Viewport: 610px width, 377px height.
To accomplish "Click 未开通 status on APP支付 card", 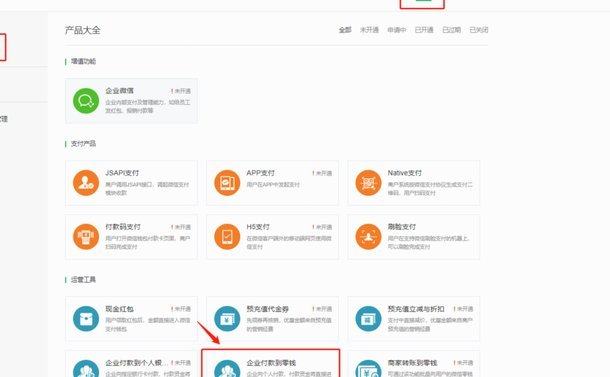I will 322,173.
